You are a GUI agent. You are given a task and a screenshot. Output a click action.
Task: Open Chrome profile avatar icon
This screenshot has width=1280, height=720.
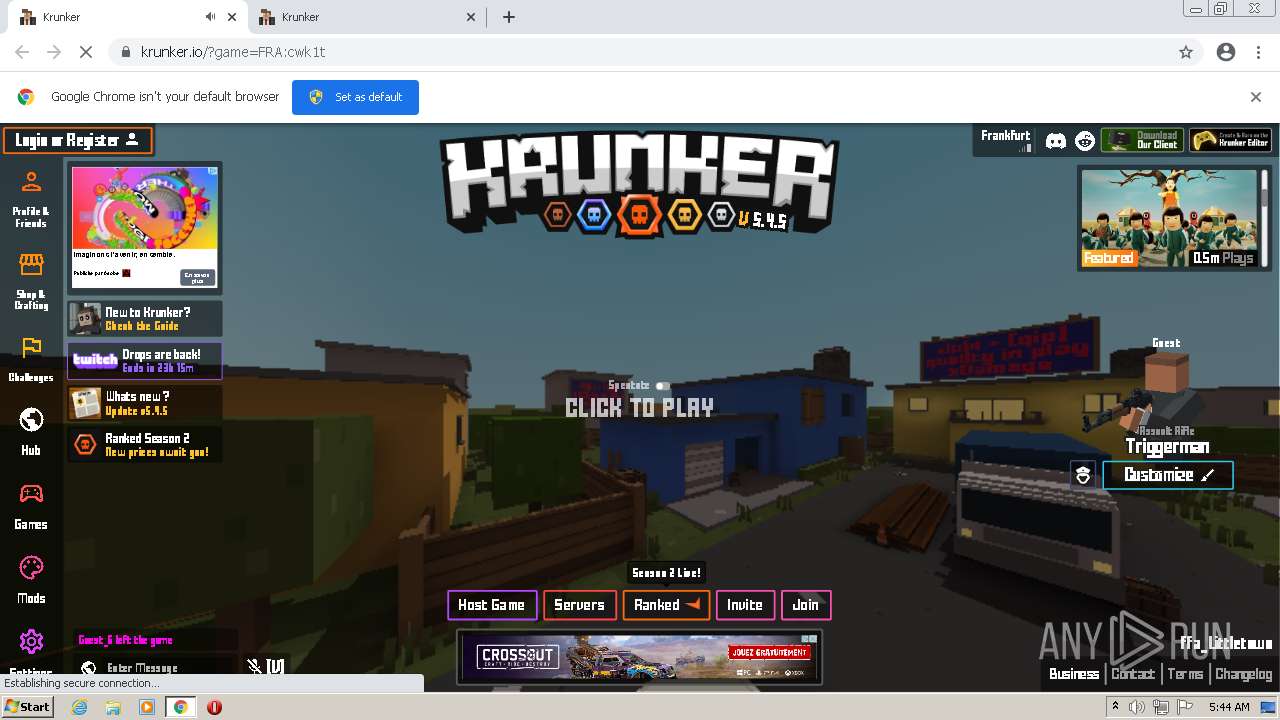tap(1226, 52)
